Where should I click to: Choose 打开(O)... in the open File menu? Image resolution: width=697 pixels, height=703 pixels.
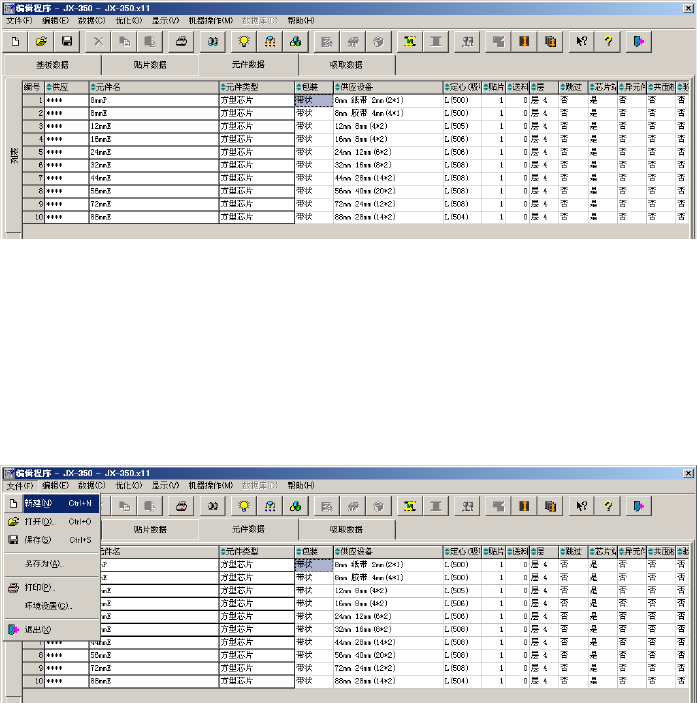(x=52, y=522)
